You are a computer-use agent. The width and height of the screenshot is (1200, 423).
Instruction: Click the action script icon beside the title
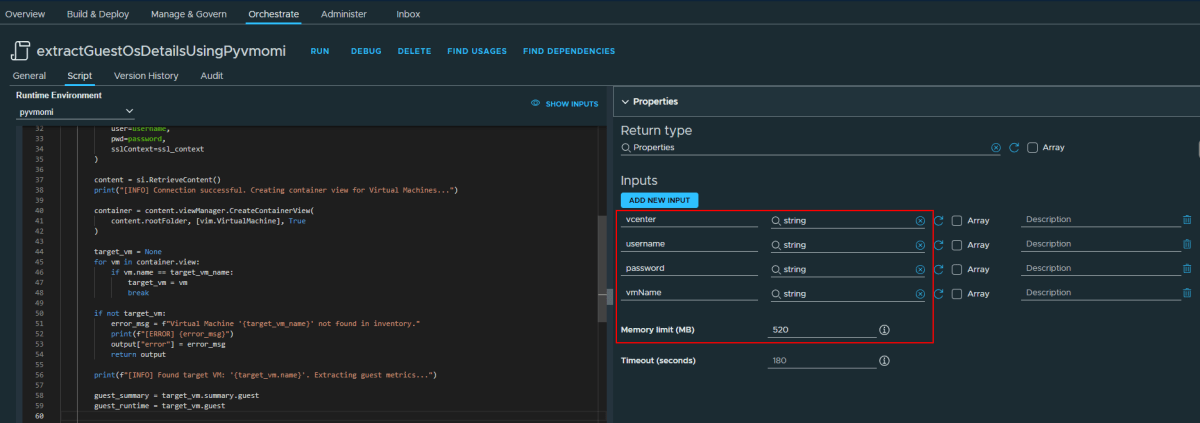click(21, 51)
